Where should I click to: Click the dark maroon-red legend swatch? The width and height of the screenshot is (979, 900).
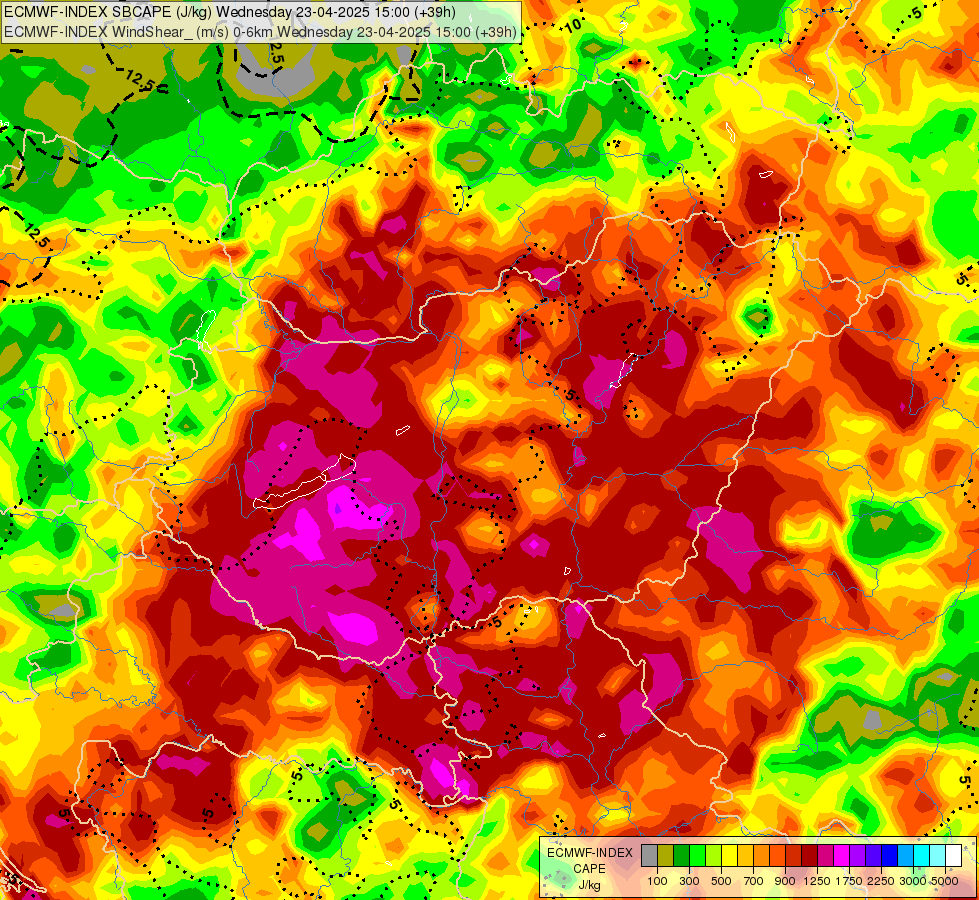coord(810,856)
